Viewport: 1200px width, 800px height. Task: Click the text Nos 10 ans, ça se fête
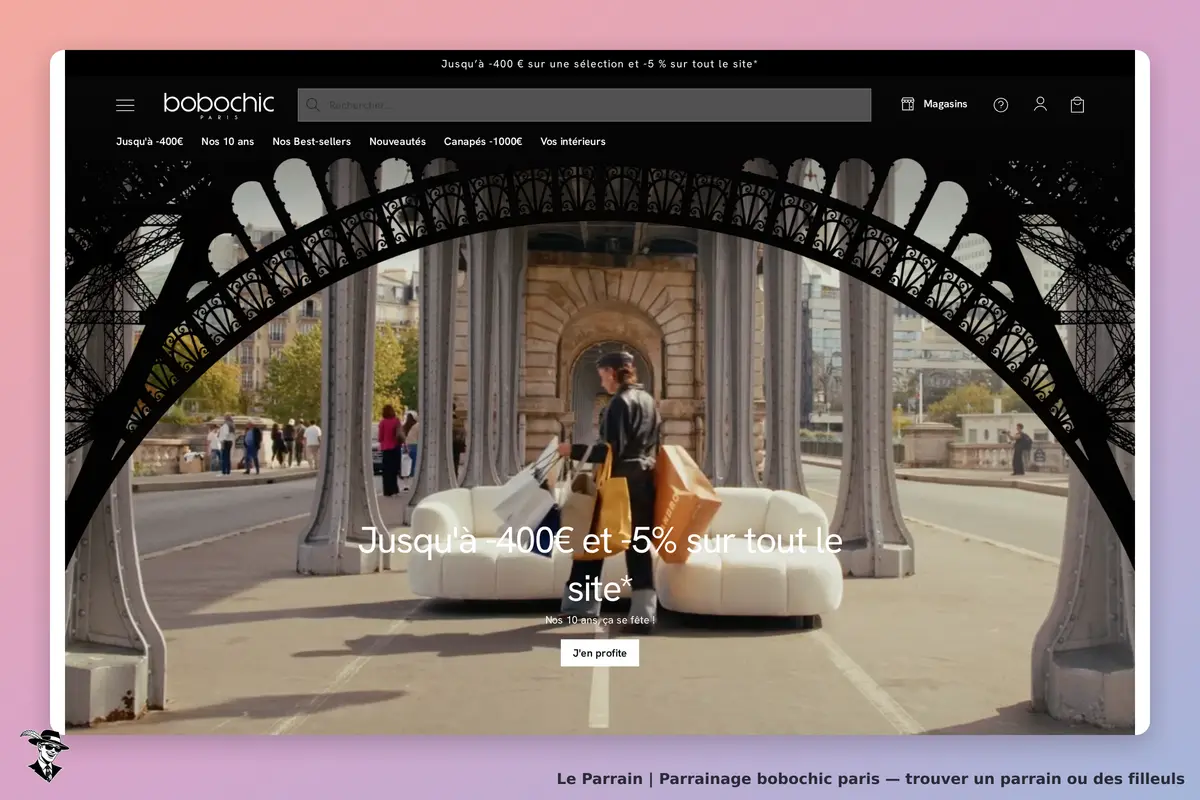tap(600, 620)
